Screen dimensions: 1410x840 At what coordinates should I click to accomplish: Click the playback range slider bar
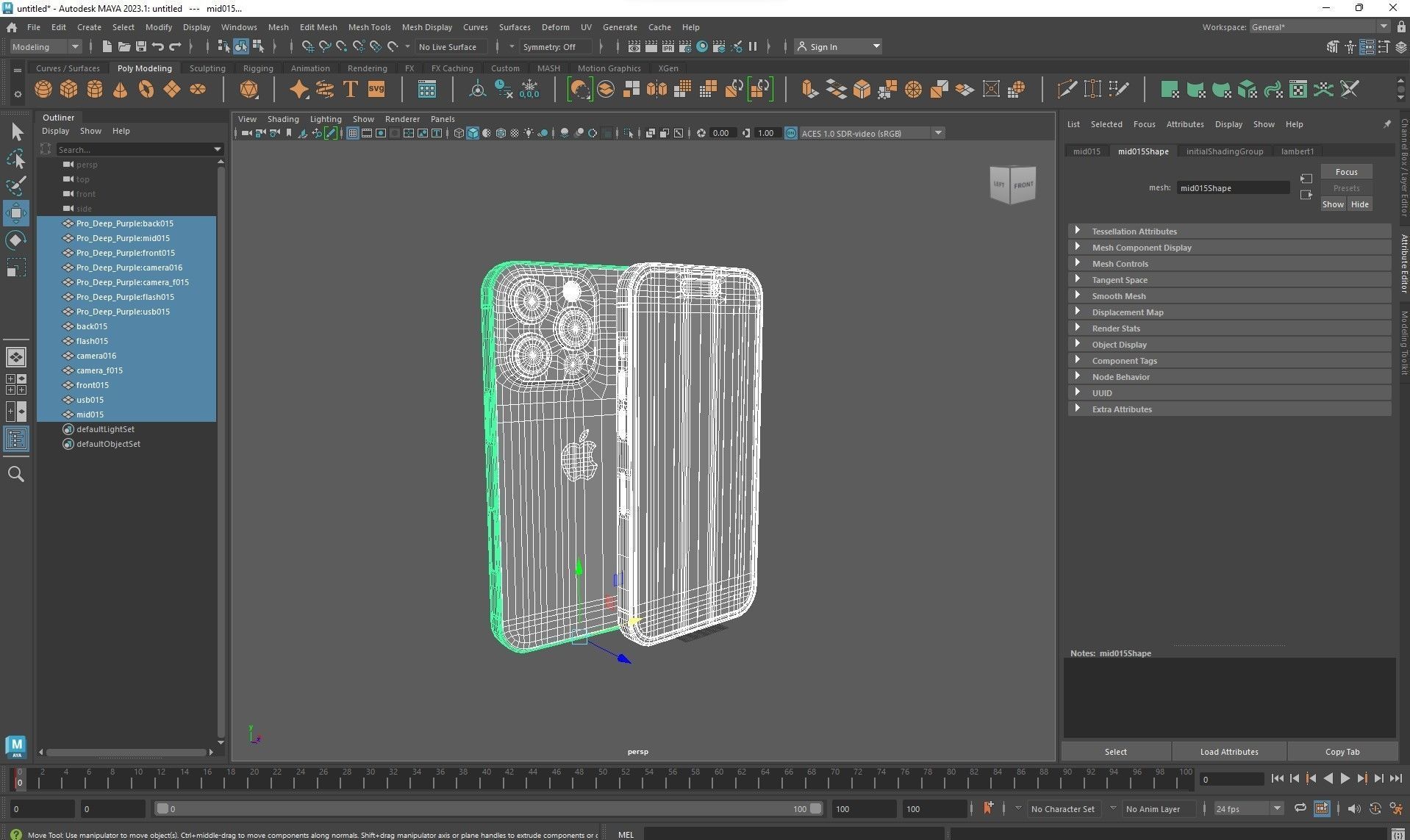click(489, 809)
